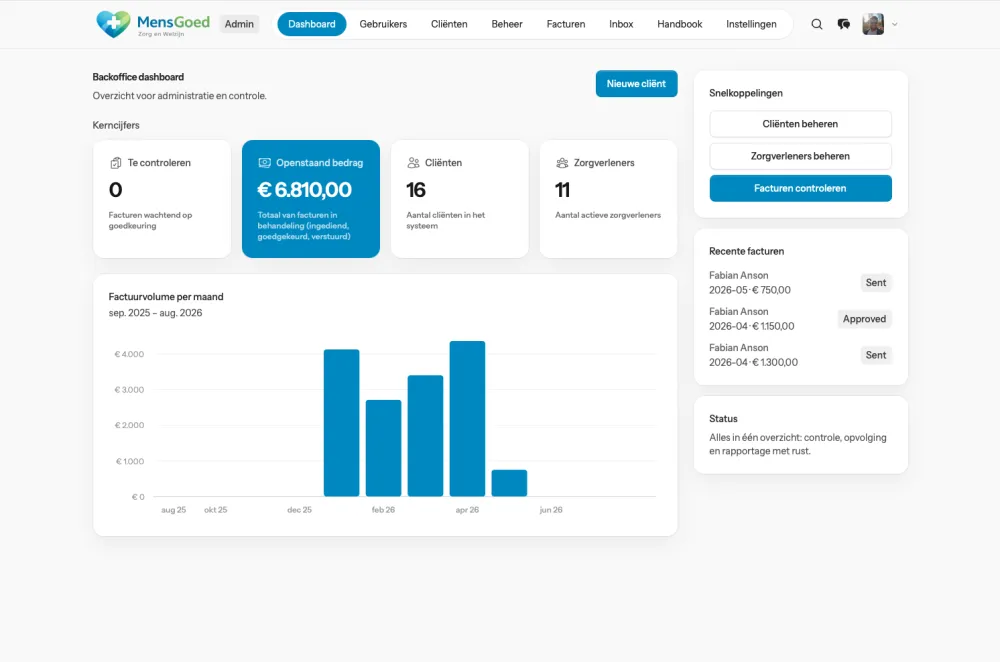1000x662 pixels.
Task: Open the 2026-04 € 1.150,00 invoice
Action: (800, 319)
